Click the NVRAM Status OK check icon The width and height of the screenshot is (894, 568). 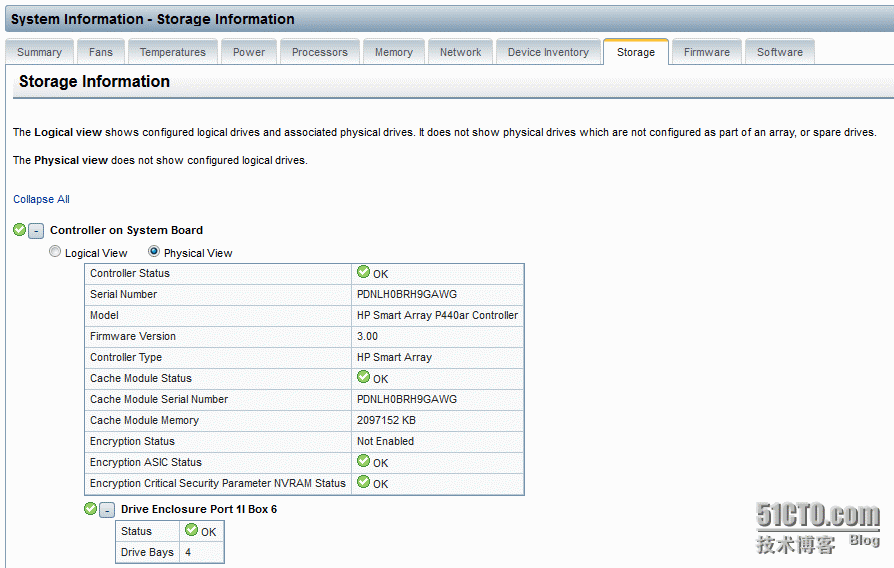[x=363, y=482]
